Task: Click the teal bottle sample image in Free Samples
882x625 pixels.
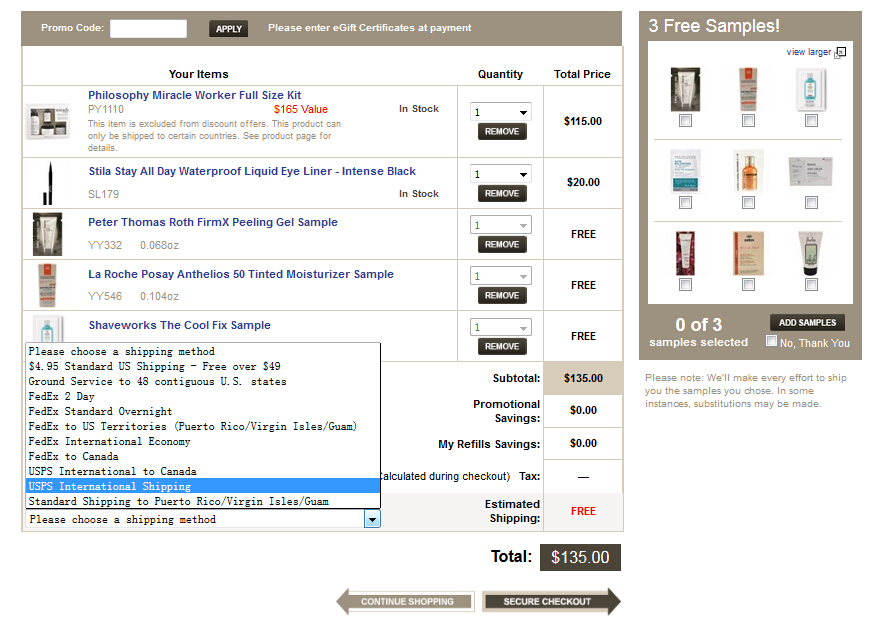Action: point(811,89)
